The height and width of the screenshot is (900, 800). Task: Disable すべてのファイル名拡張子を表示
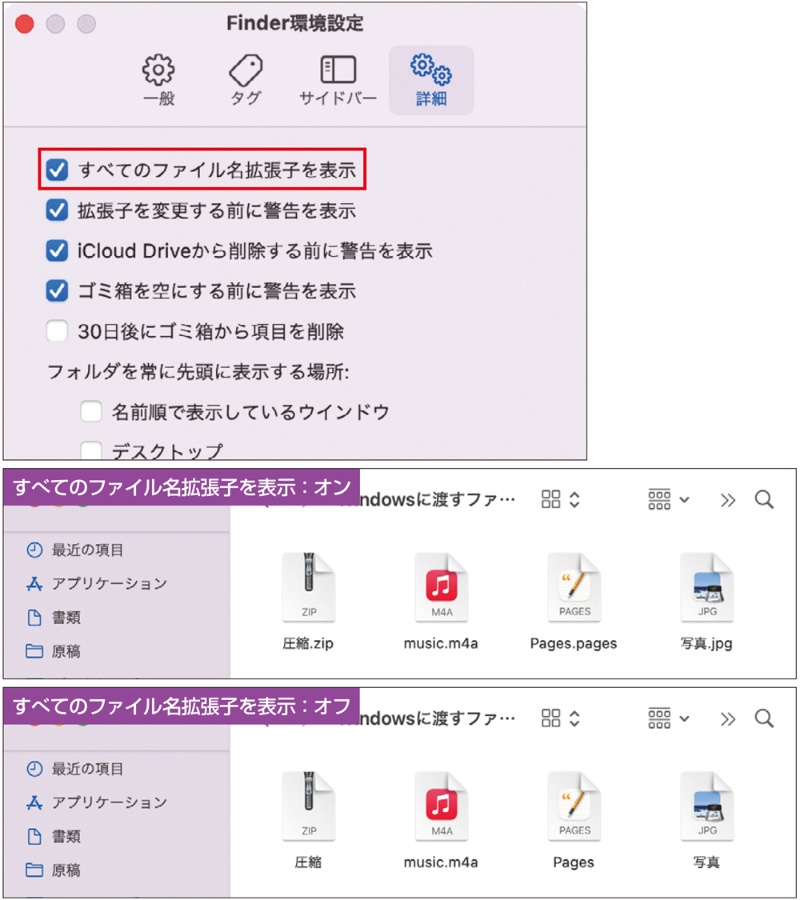point(57,170)
